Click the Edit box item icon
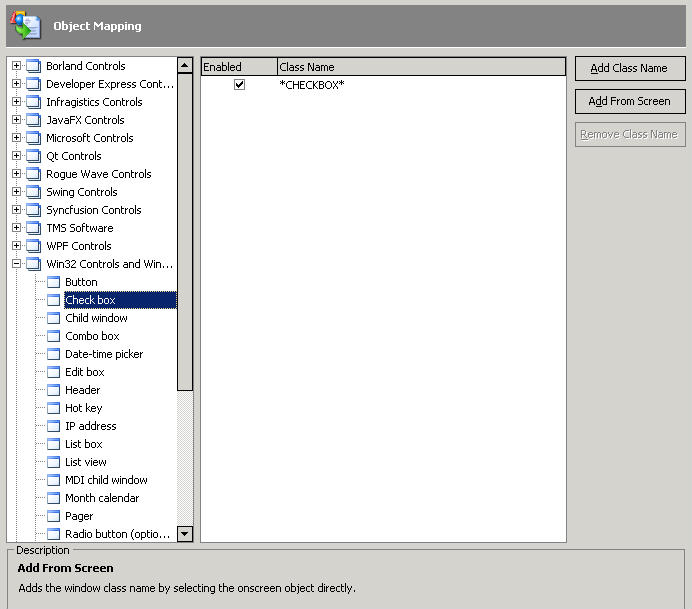692x609 pixels. [x=55, y=372]
